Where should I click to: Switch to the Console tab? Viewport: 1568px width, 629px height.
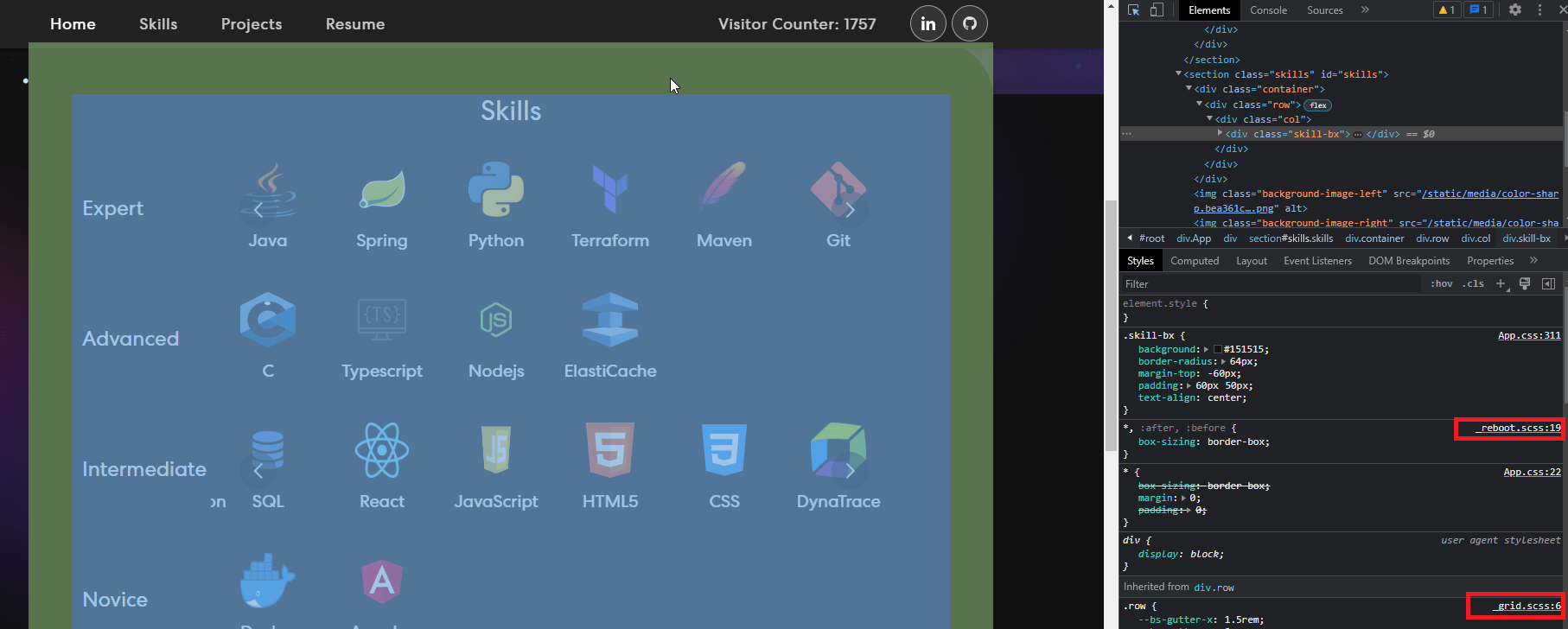click(x=1268, y=10)
